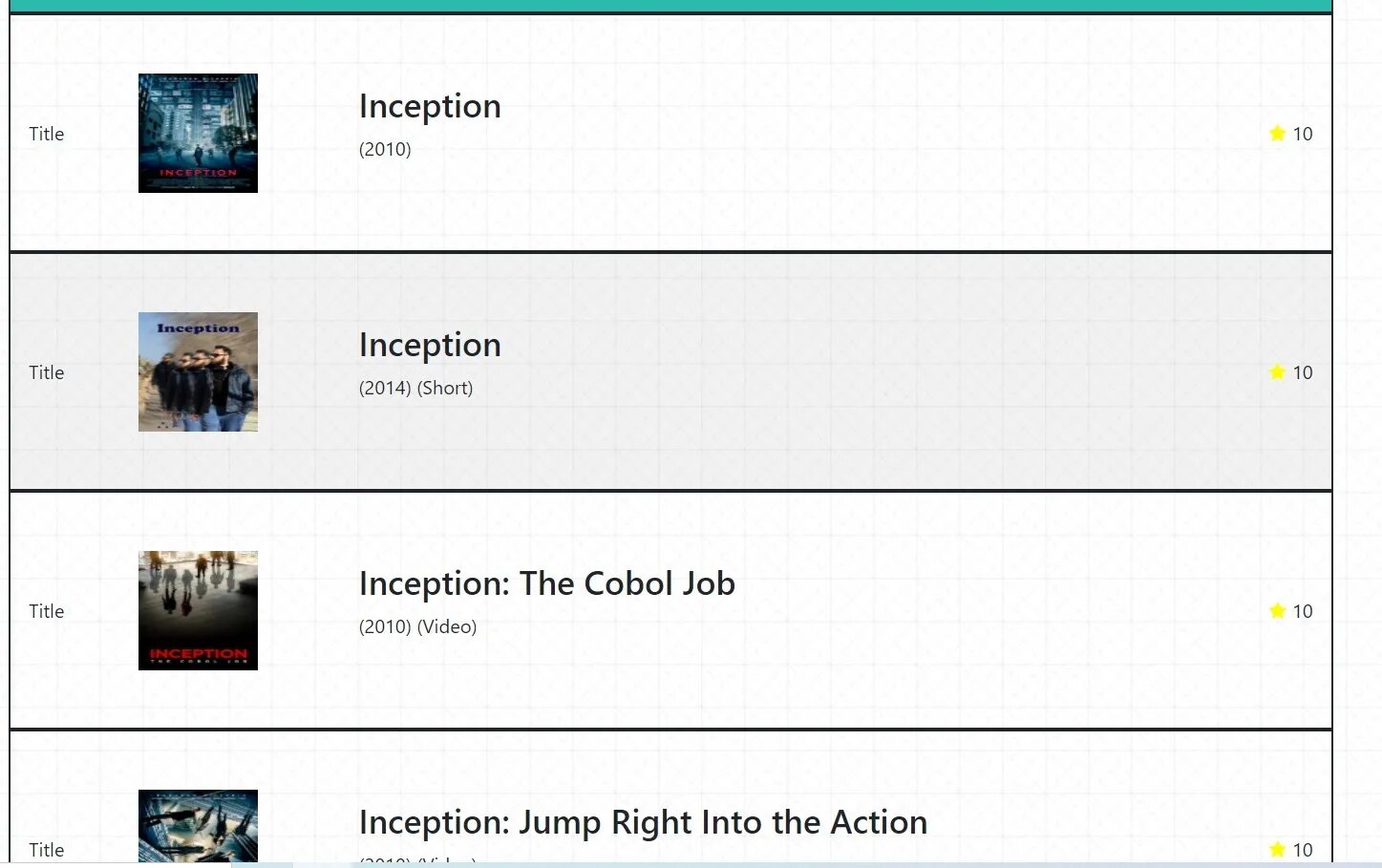
Task: Click the "(2014) (Short)" text
Action: pyautogui.click(x=415, y=388)
